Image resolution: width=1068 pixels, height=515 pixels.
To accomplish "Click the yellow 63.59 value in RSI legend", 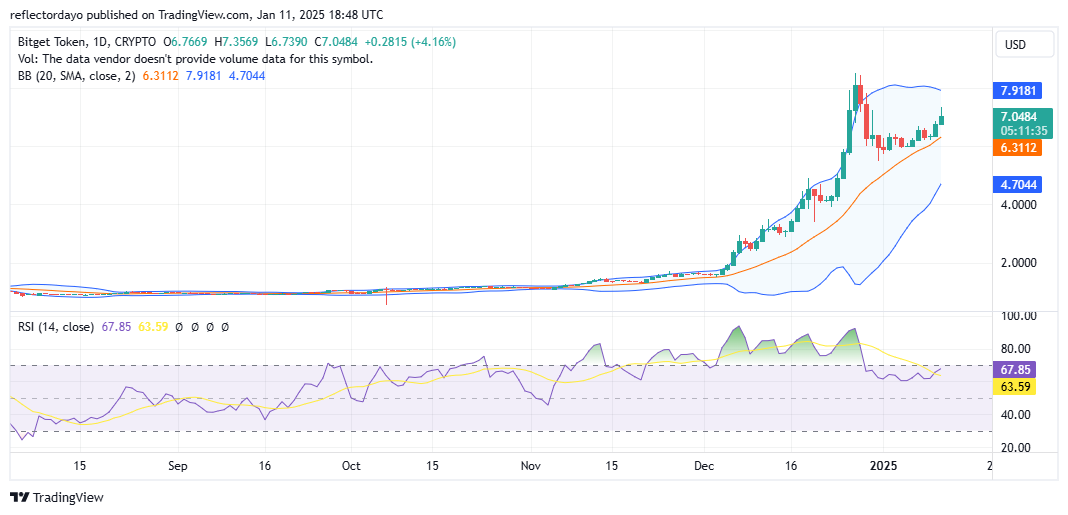I will tap(152, 327).
